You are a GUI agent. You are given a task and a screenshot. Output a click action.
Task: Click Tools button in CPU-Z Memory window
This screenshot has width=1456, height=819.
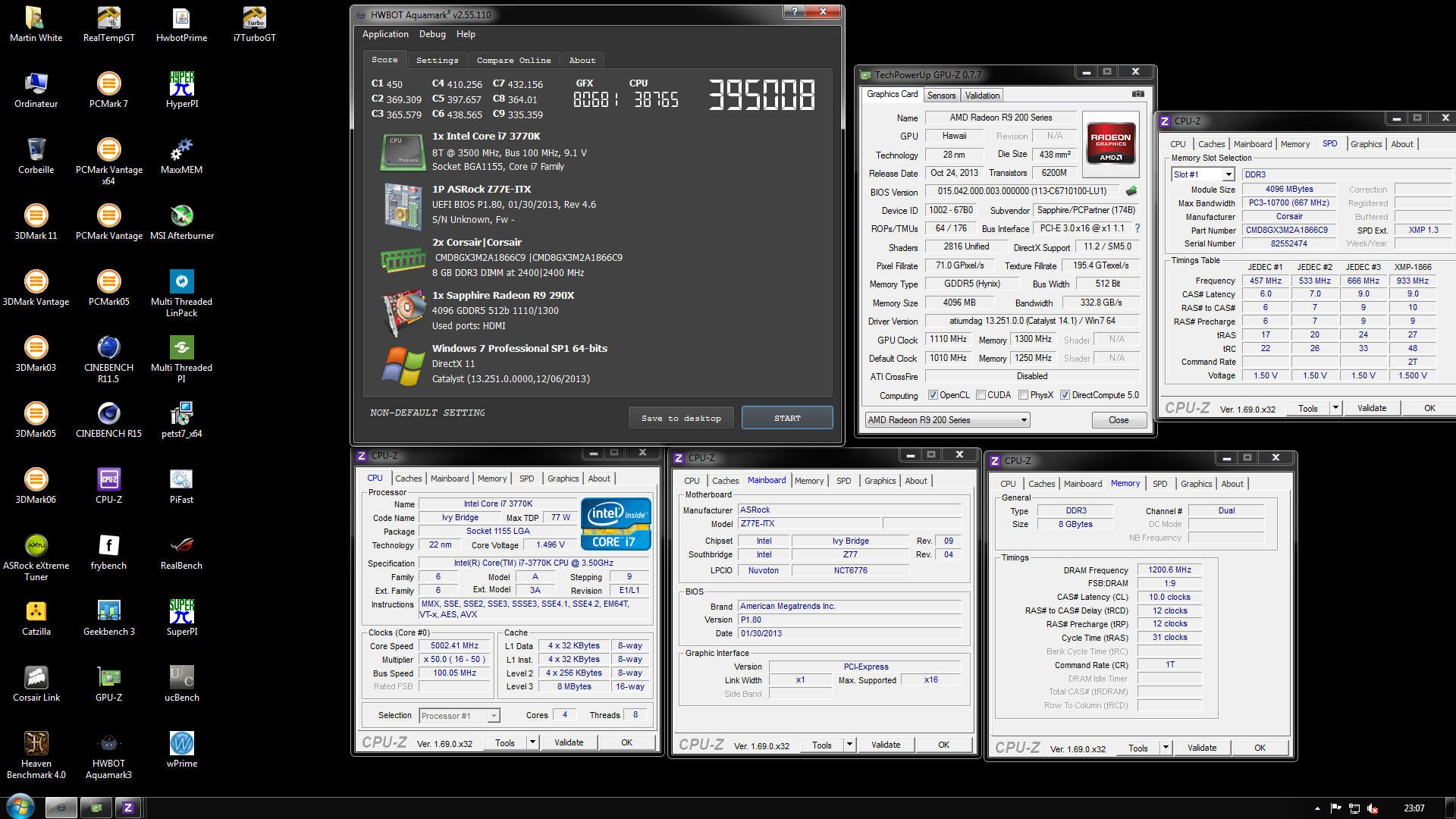click(1138, 748)
